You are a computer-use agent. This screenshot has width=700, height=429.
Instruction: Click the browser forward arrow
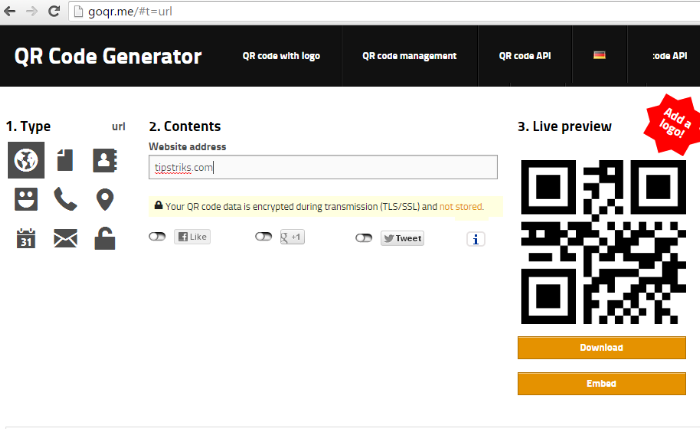(31, 11)
